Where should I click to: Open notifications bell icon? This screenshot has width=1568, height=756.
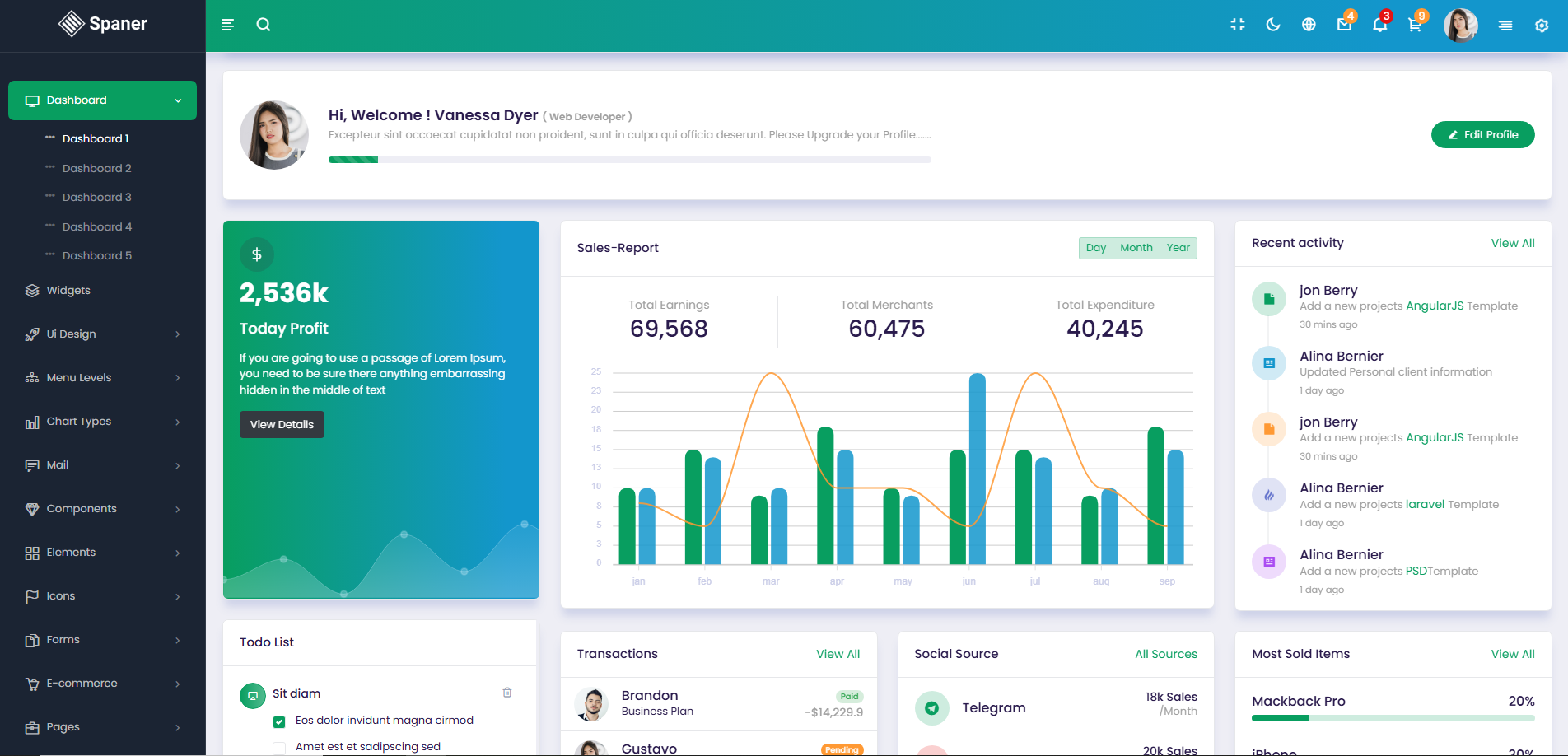pyautogui.click(x=1380, y=24)
